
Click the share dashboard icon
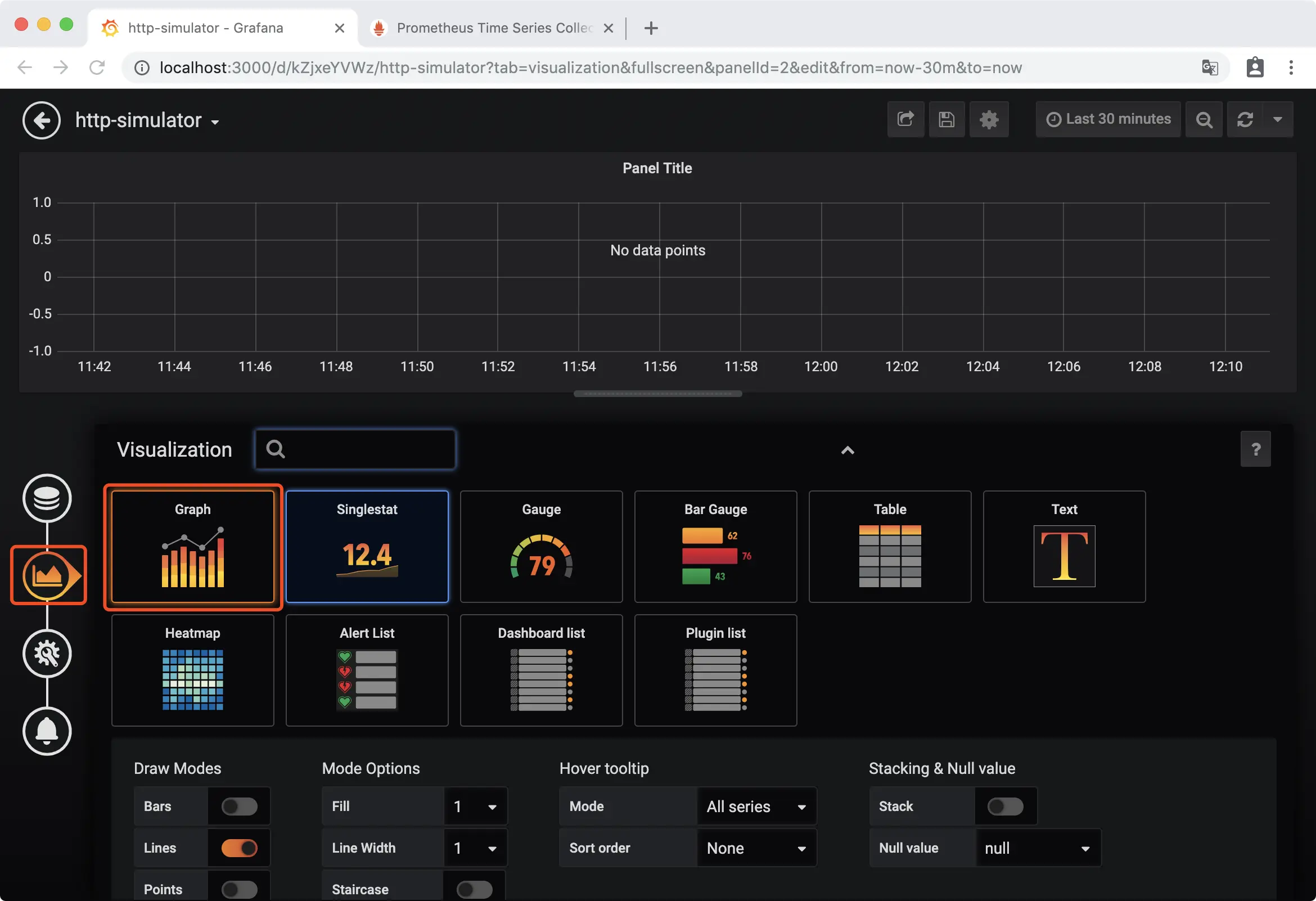click(x=905, y=119)
